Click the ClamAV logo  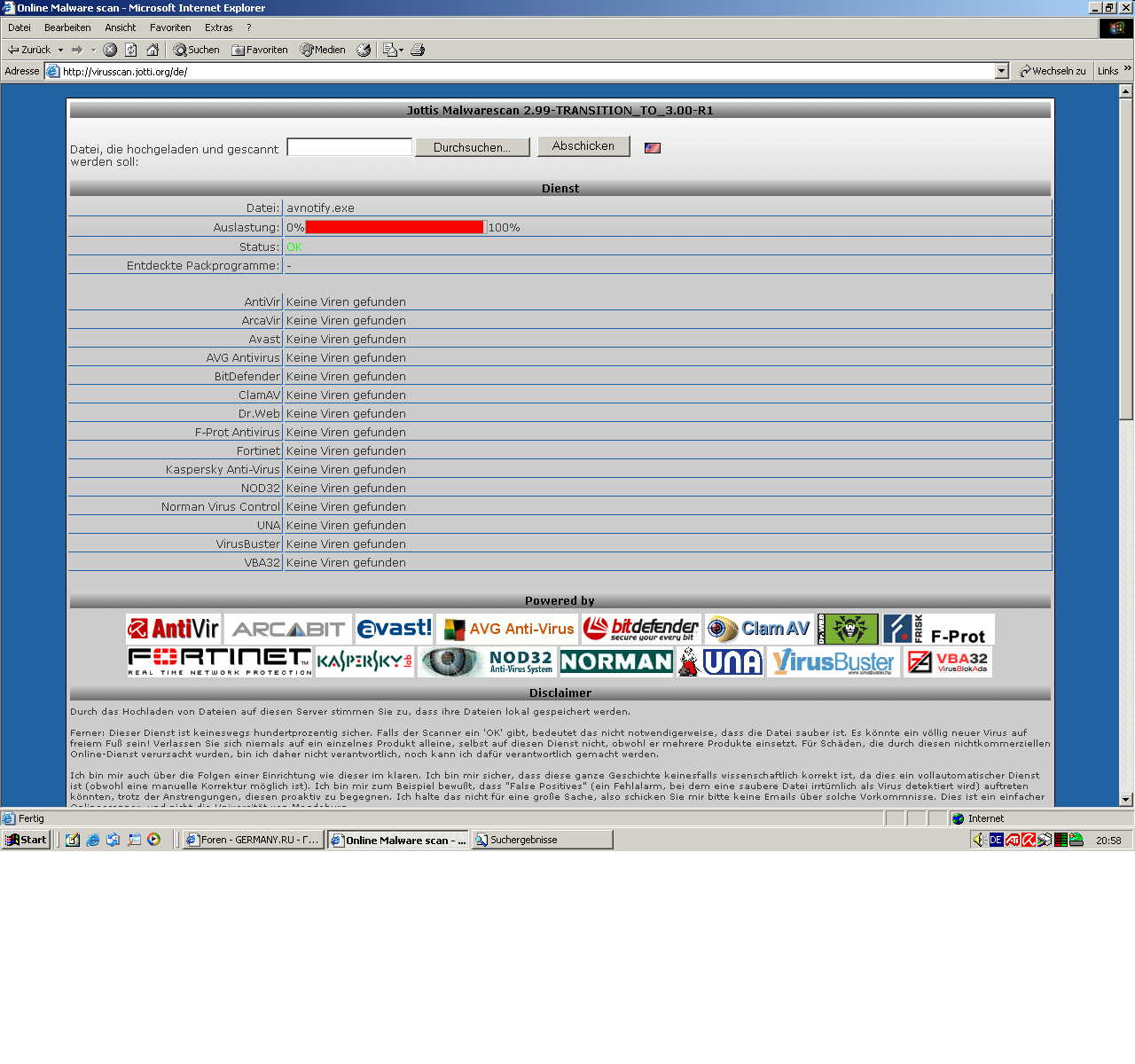click(x=759, y=629)
